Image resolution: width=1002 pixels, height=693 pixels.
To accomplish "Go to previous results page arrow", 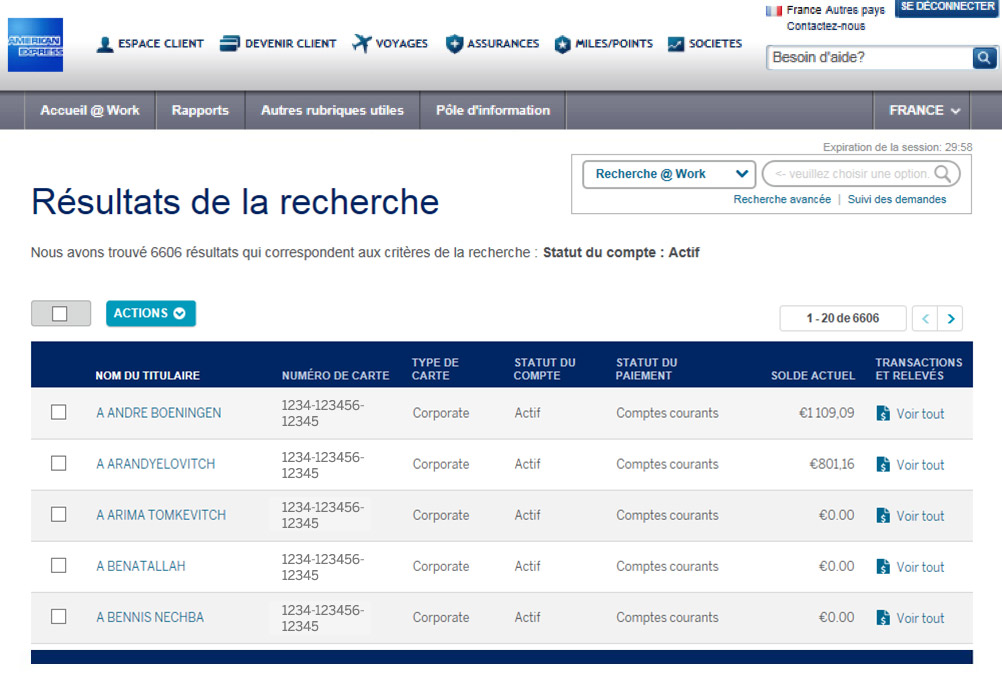I will point(925,318).
